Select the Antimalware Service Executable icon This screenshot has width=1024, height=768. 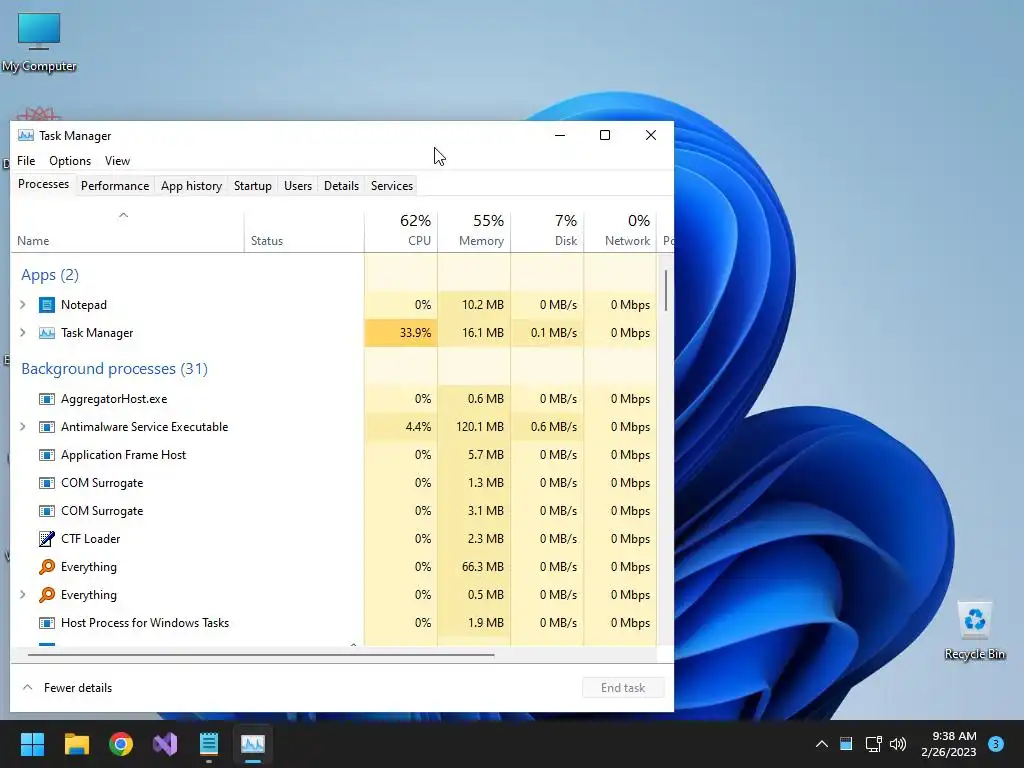[46, 427]
